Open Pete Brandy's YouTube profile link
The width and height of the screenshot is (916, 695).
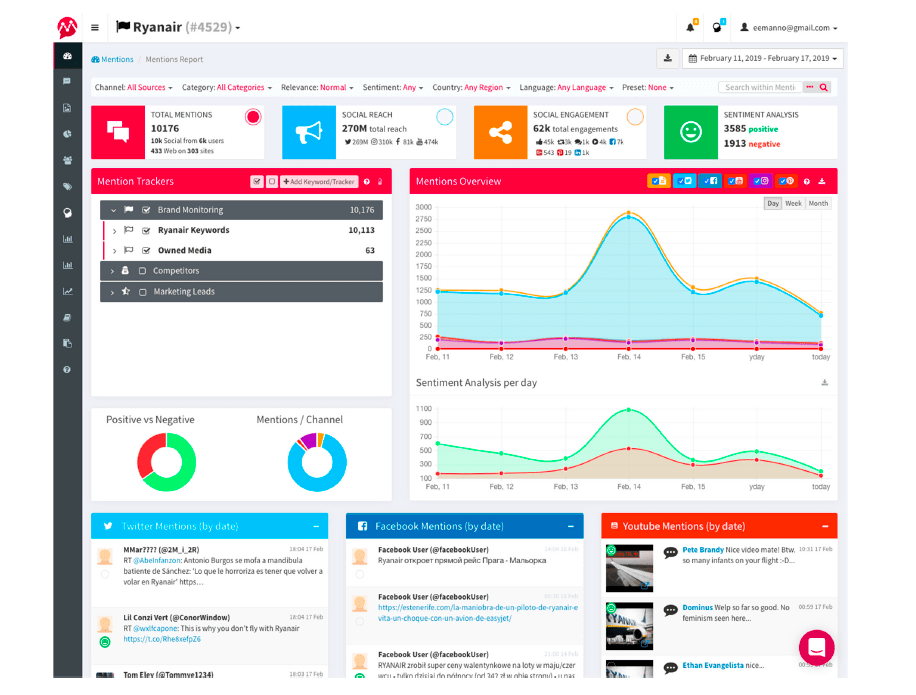[703, 550]
